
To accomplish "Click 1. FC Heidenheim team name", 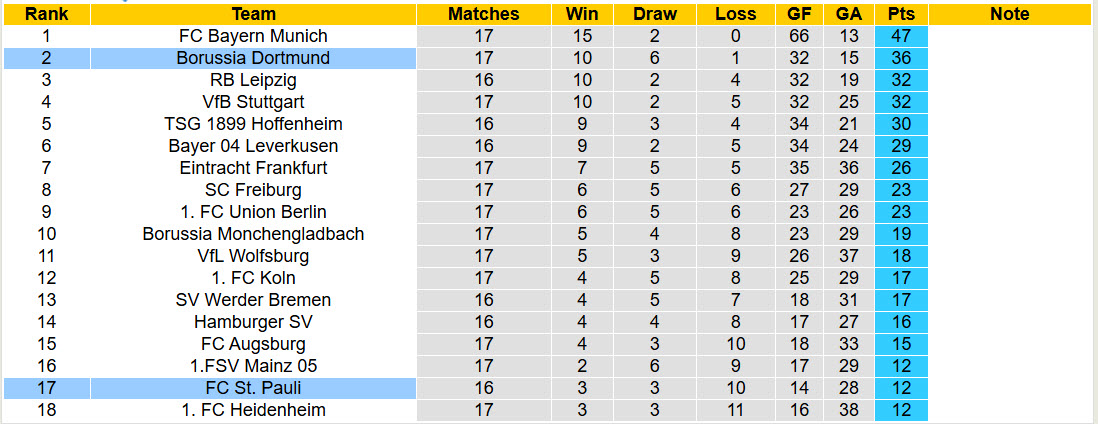I will pyautogui.click(x=253, y=410).
